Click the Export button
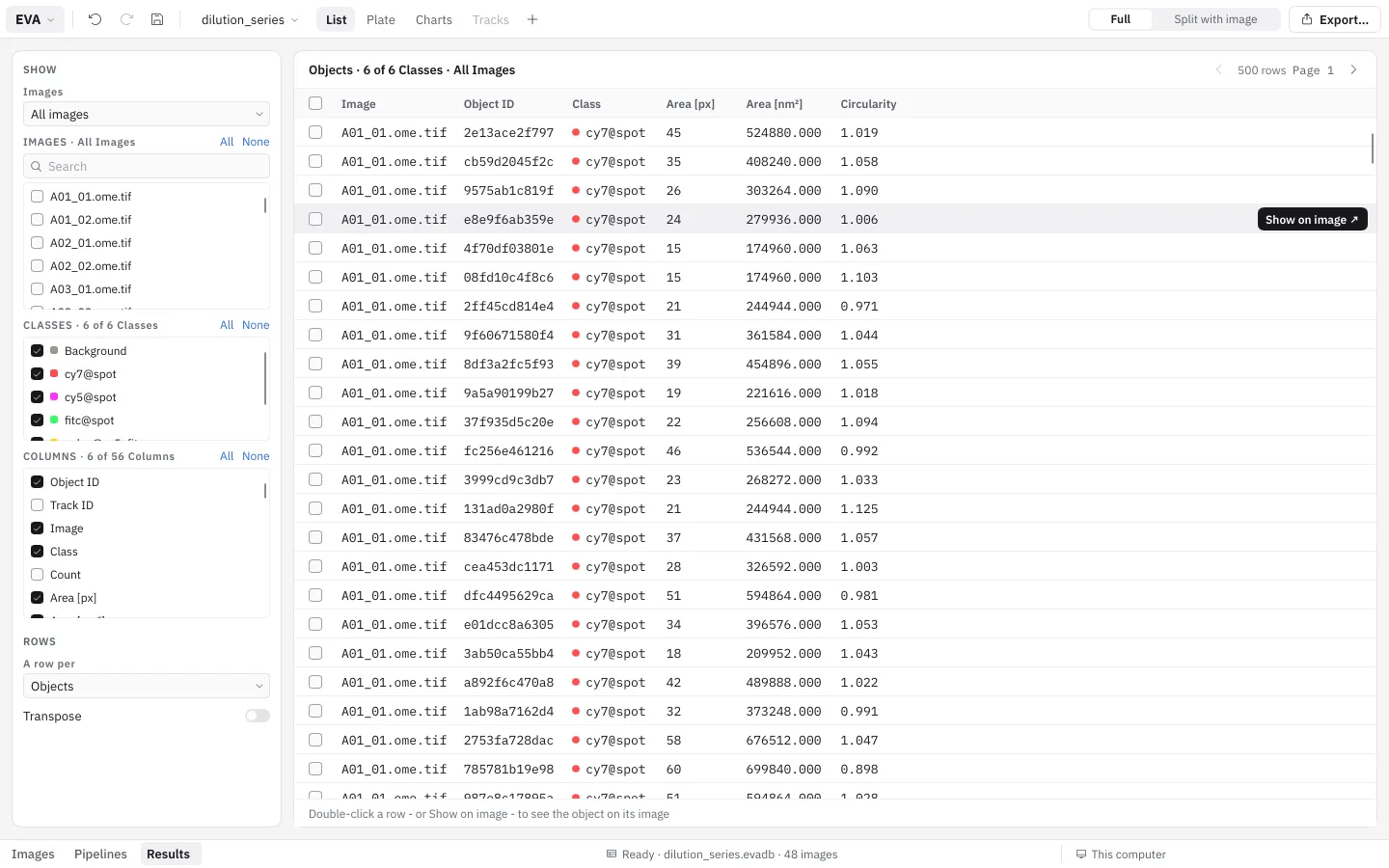This screenshot has height=868, width=1389. [x=1335, y=19]
